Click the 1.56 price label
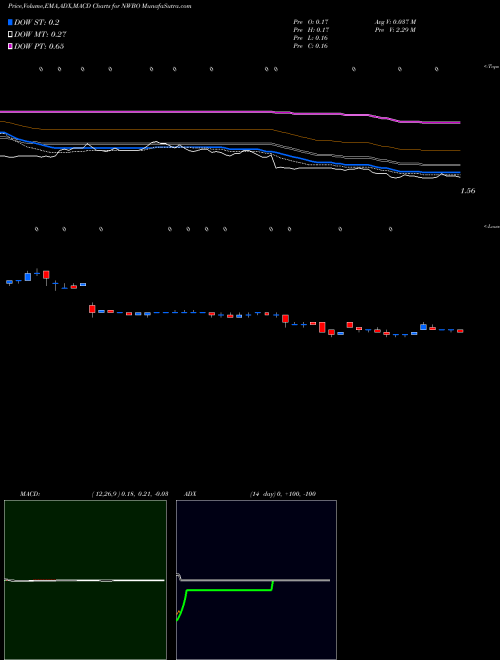500x660 pixels. coord(468,191)
